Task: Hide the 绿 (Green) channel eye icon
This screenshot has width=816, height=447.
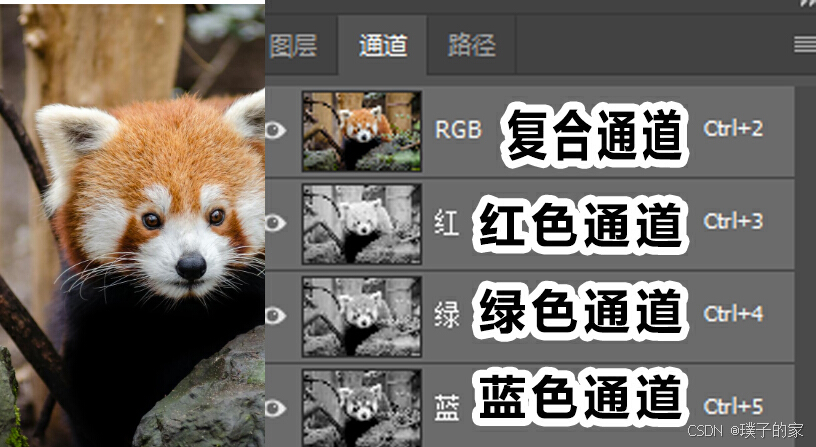Action: pyautogui.click(x=275, y=315)
